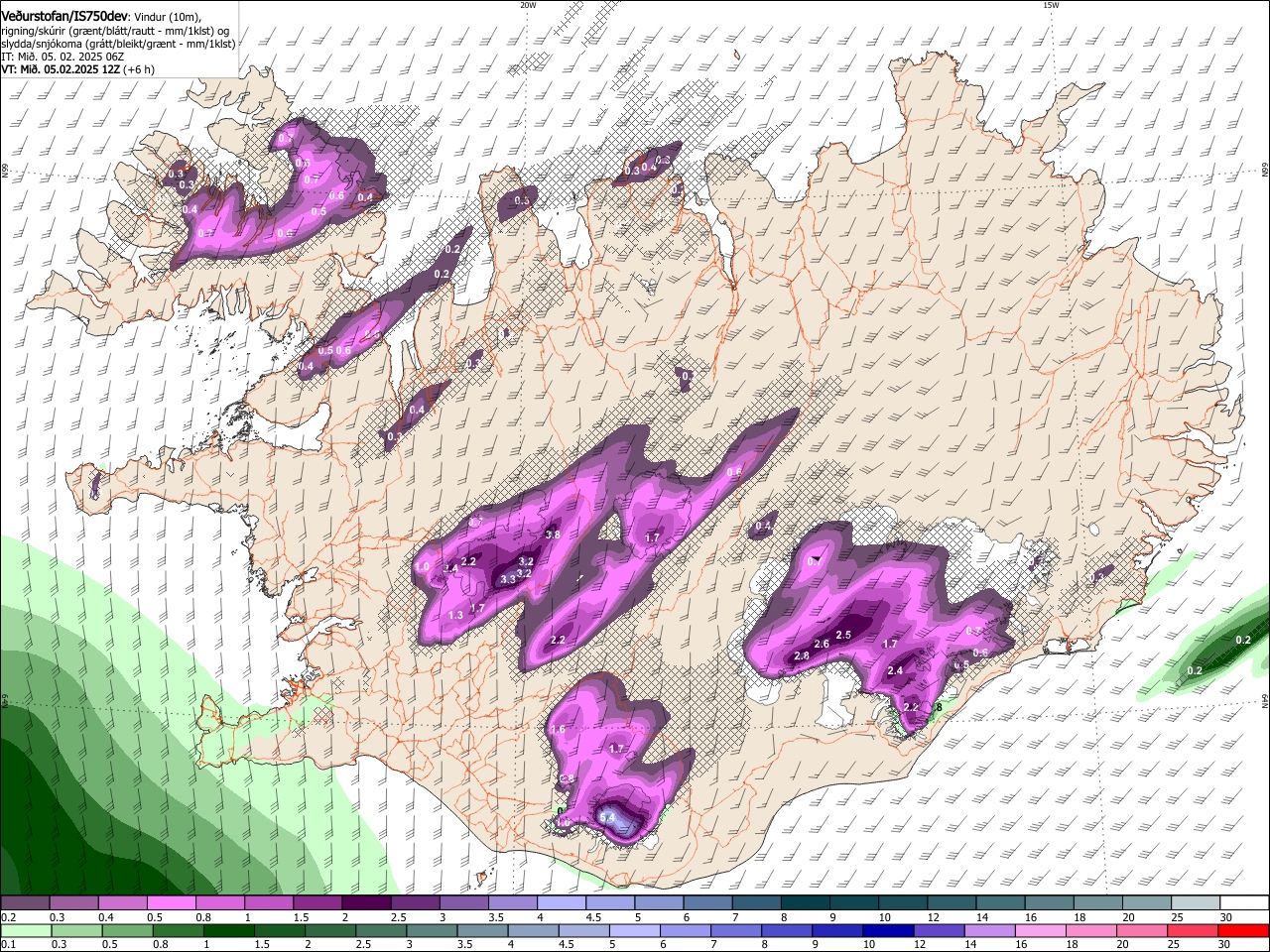Click the '15W' longitude label at top
Screen dimensions: 1270x952
[x=1051, y=5]
